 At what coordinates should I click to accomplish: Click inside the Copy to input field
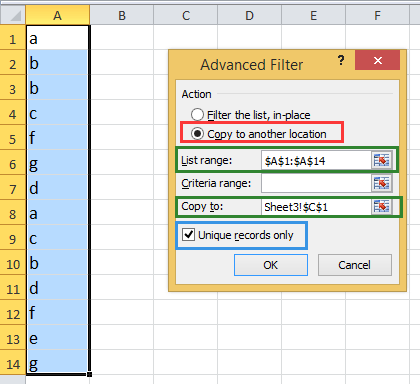316,207
